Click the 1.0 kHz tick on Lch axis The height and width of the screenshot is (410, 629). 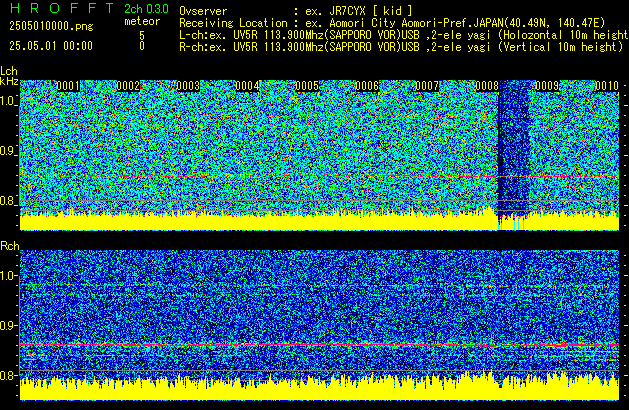(x=8, y=101)
